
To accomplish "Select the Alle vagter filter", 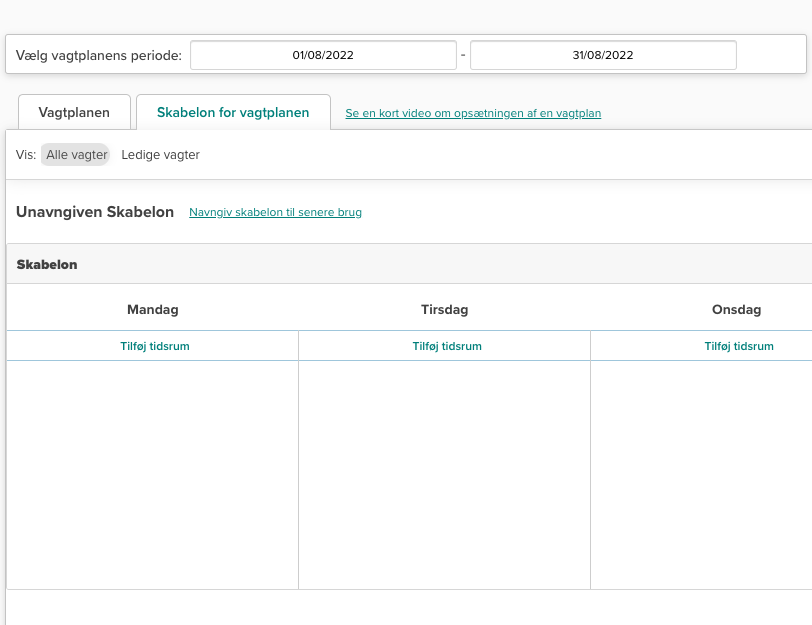I will tap(76, 155).
